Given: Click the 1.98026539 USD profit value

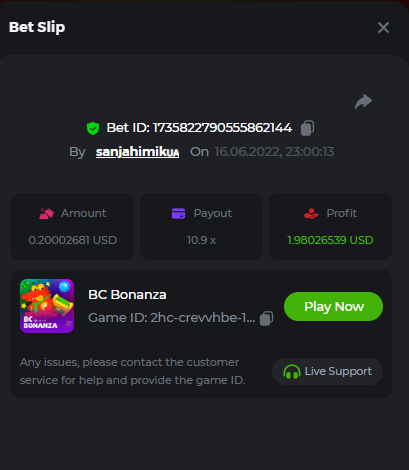Looking at the screenshot, I should point(330,240).
